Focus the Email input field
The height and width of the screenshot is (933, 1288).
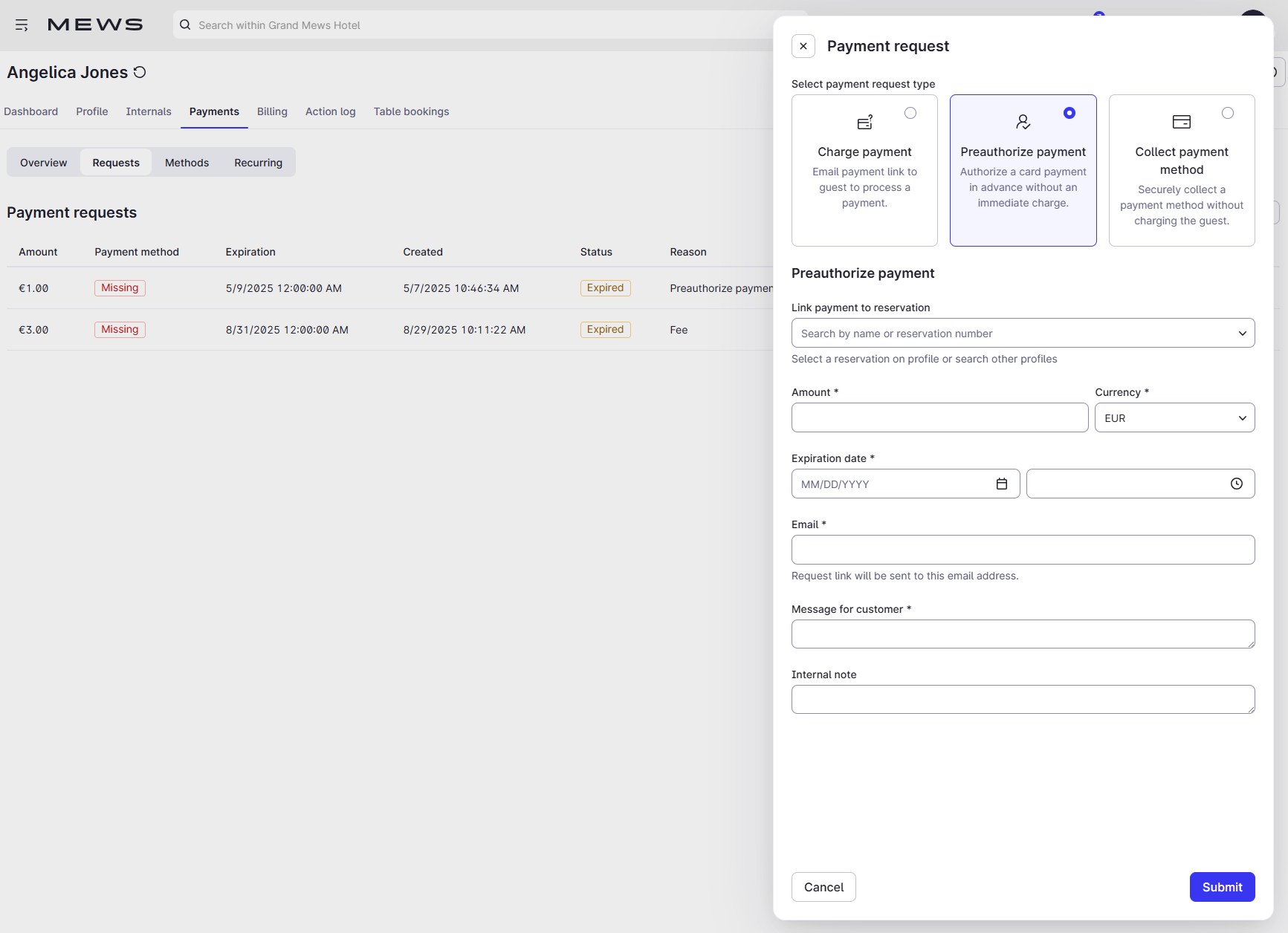tap(1023, 550)
